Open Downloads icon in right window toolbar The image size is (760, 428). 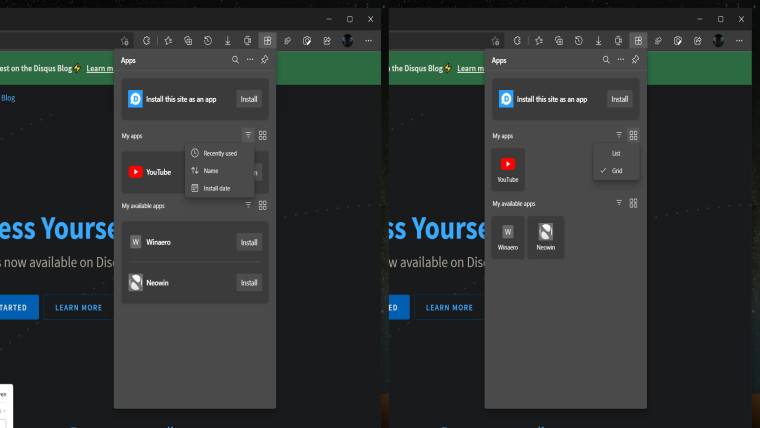(x=599, y=41)
